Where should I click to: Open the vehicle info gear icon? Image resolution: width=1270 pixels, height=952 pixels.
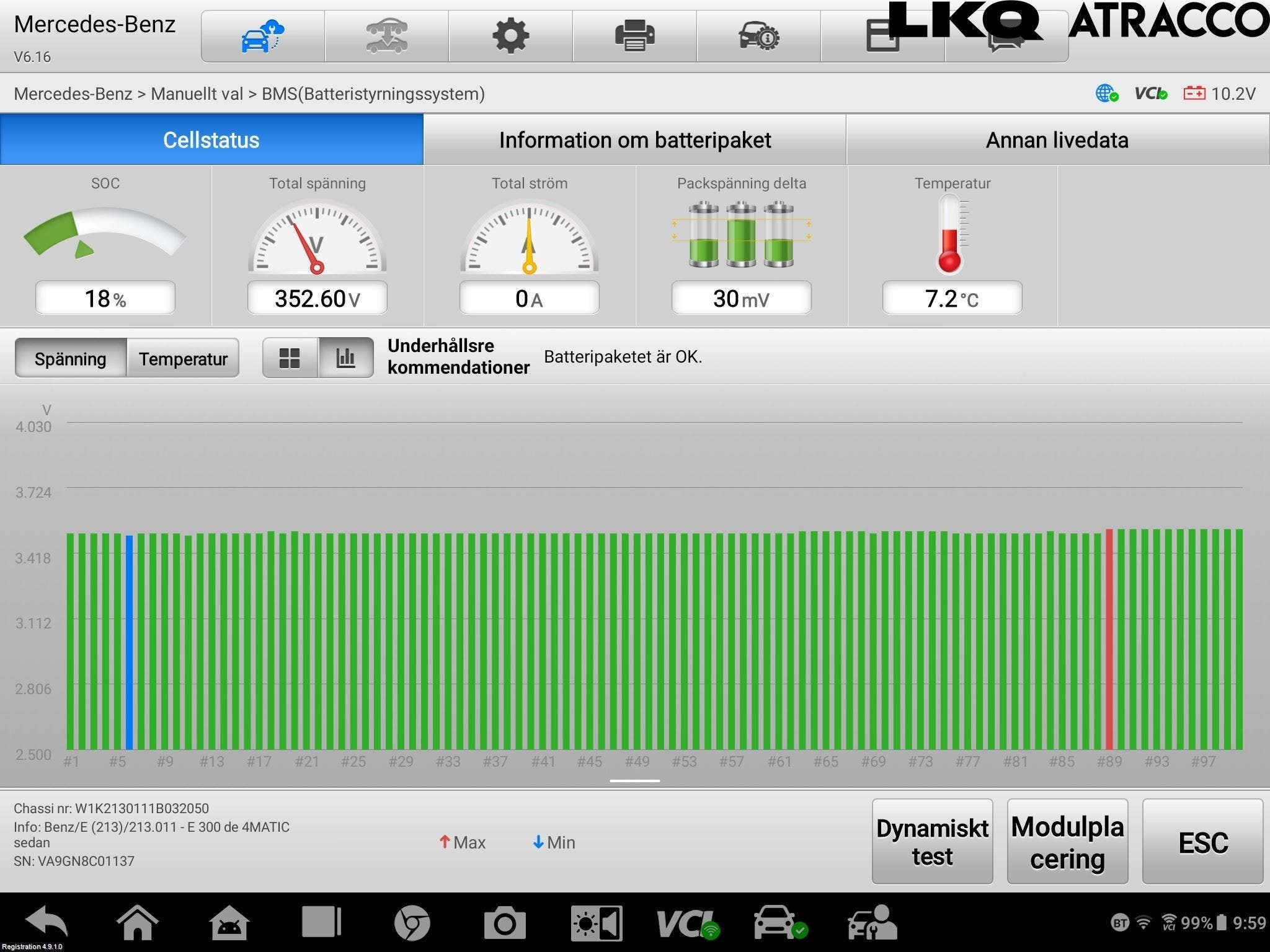coord(758,36)
